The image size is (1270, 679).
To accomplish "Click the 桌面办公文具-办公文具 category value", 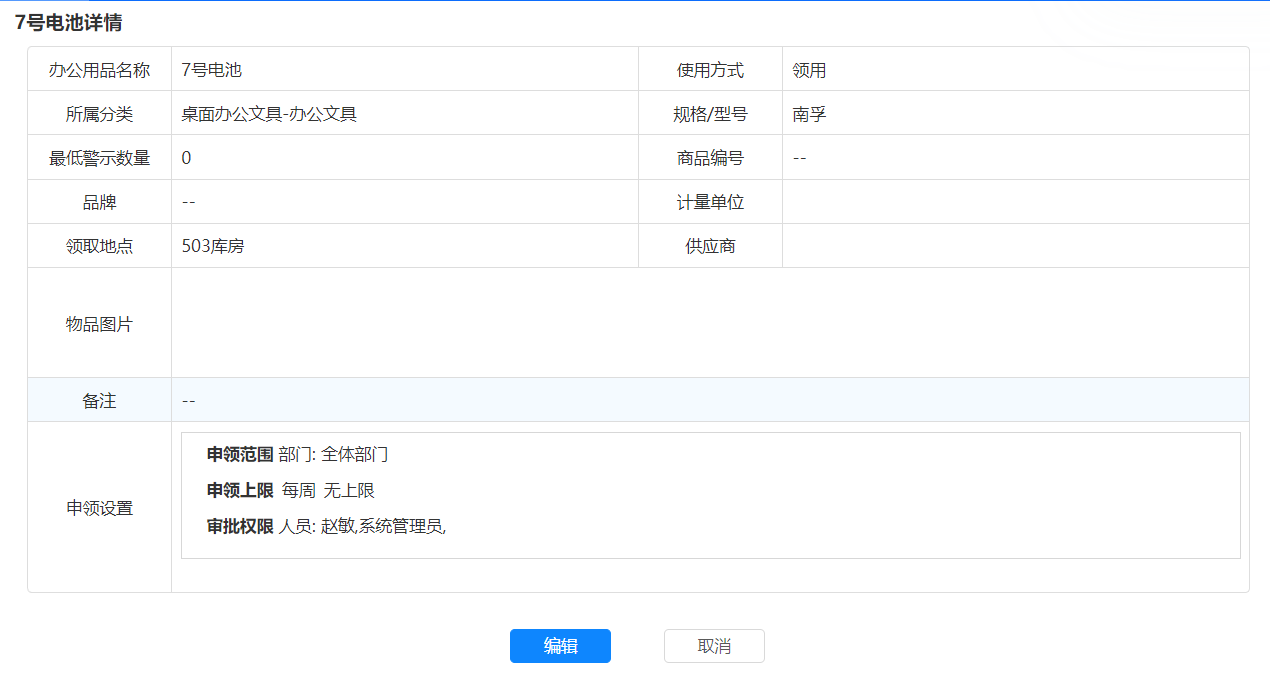I will click(x=269, y=114).
